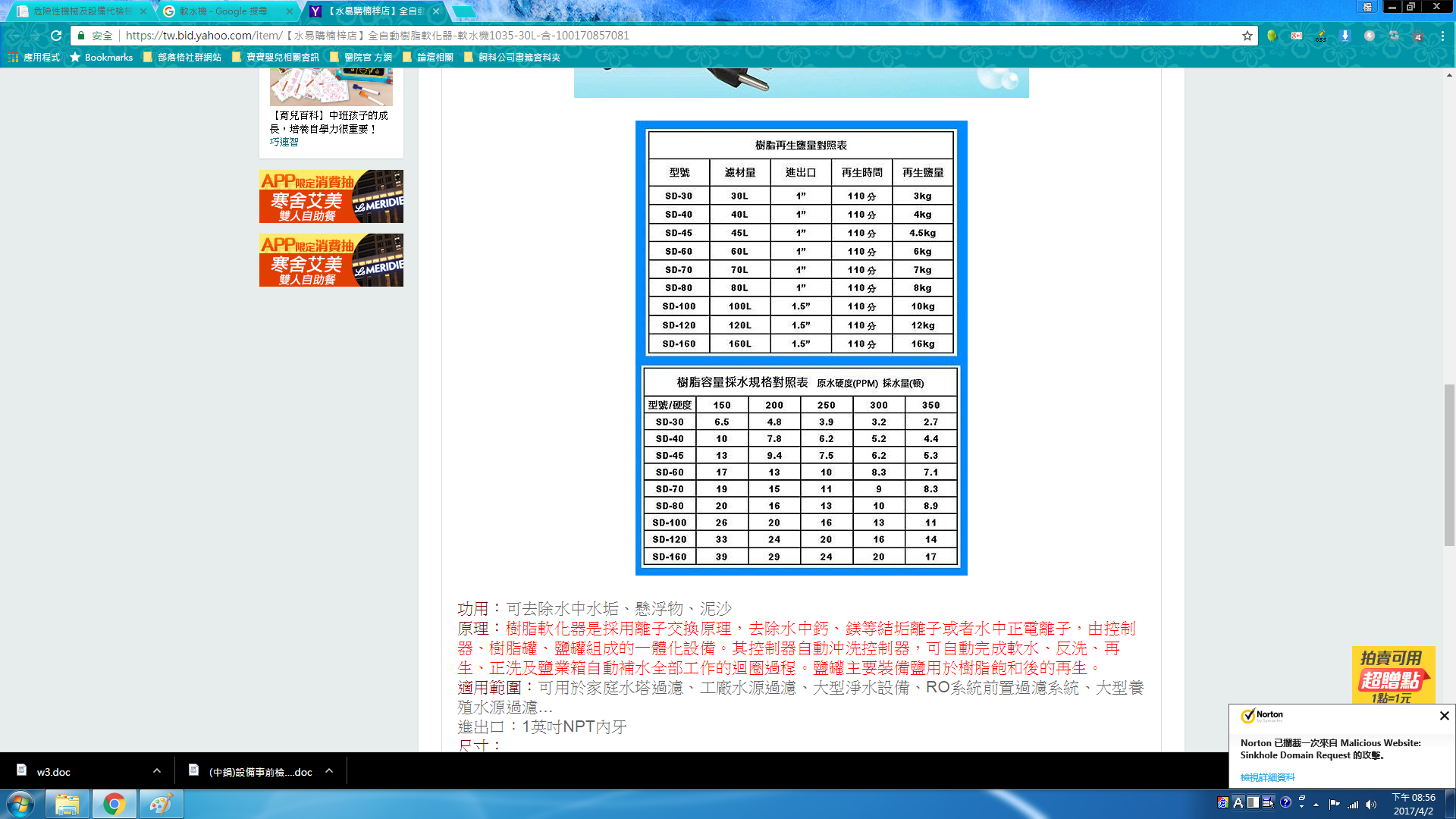Click the CSS pencil extension icon
Viewport: 1456px width, 819px height.
pyautogui.click(x=1321, y=36)
